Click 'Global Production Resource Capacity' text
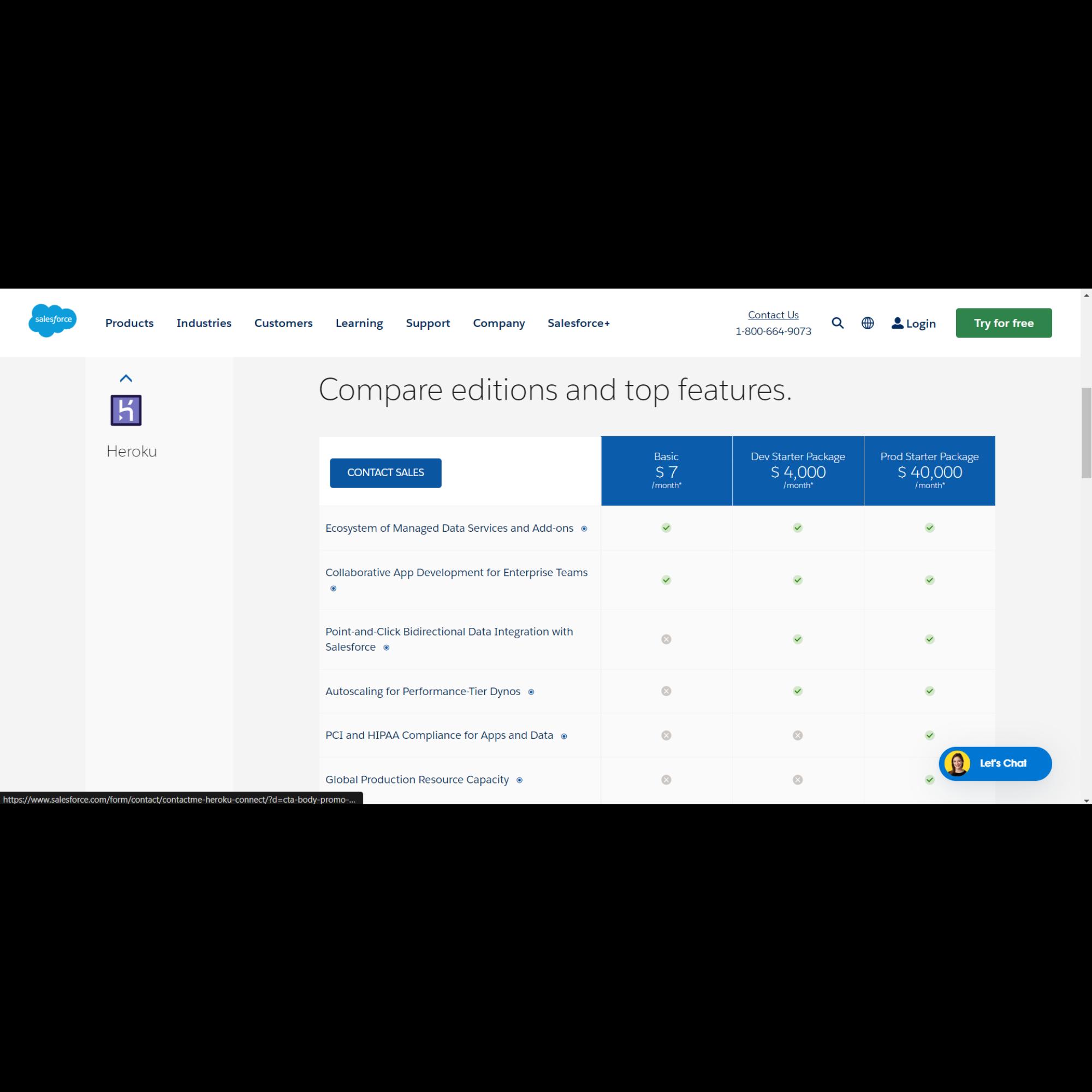Viewport: 1092px width, 1092px height. point(417,780)
